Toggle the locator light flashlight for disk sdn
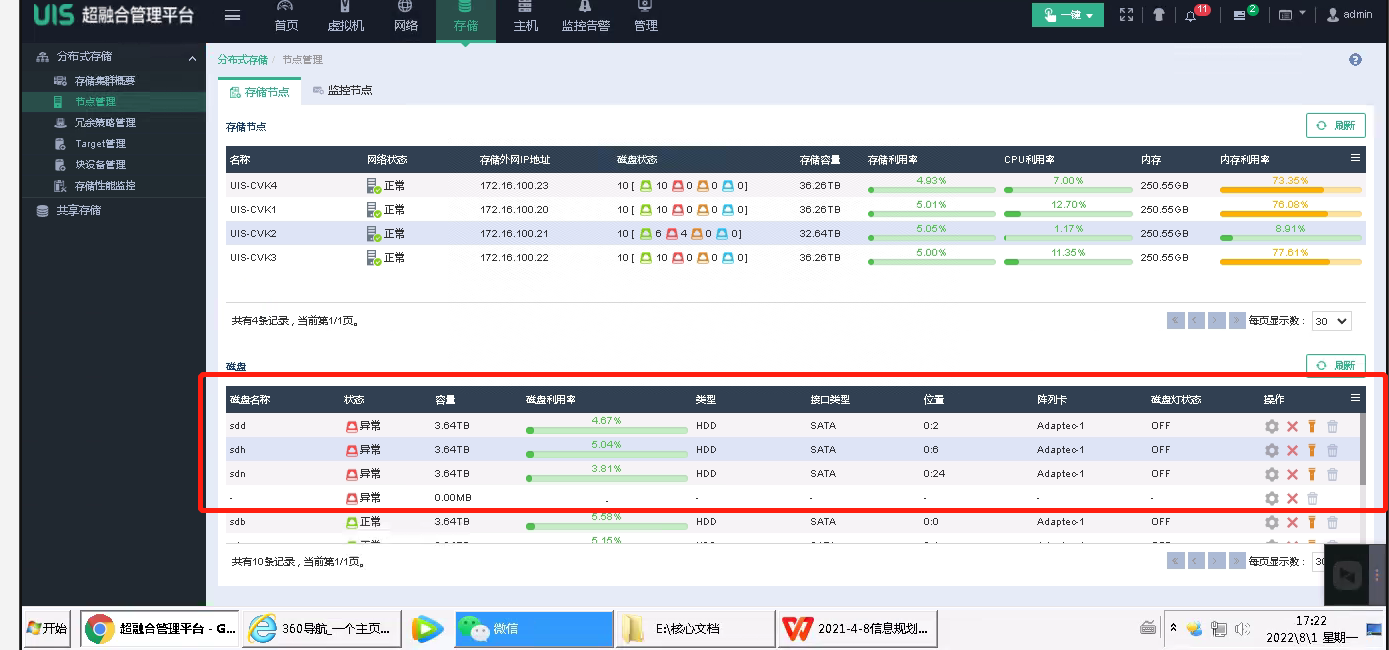1389x650 pixels. coord(1312,474)
